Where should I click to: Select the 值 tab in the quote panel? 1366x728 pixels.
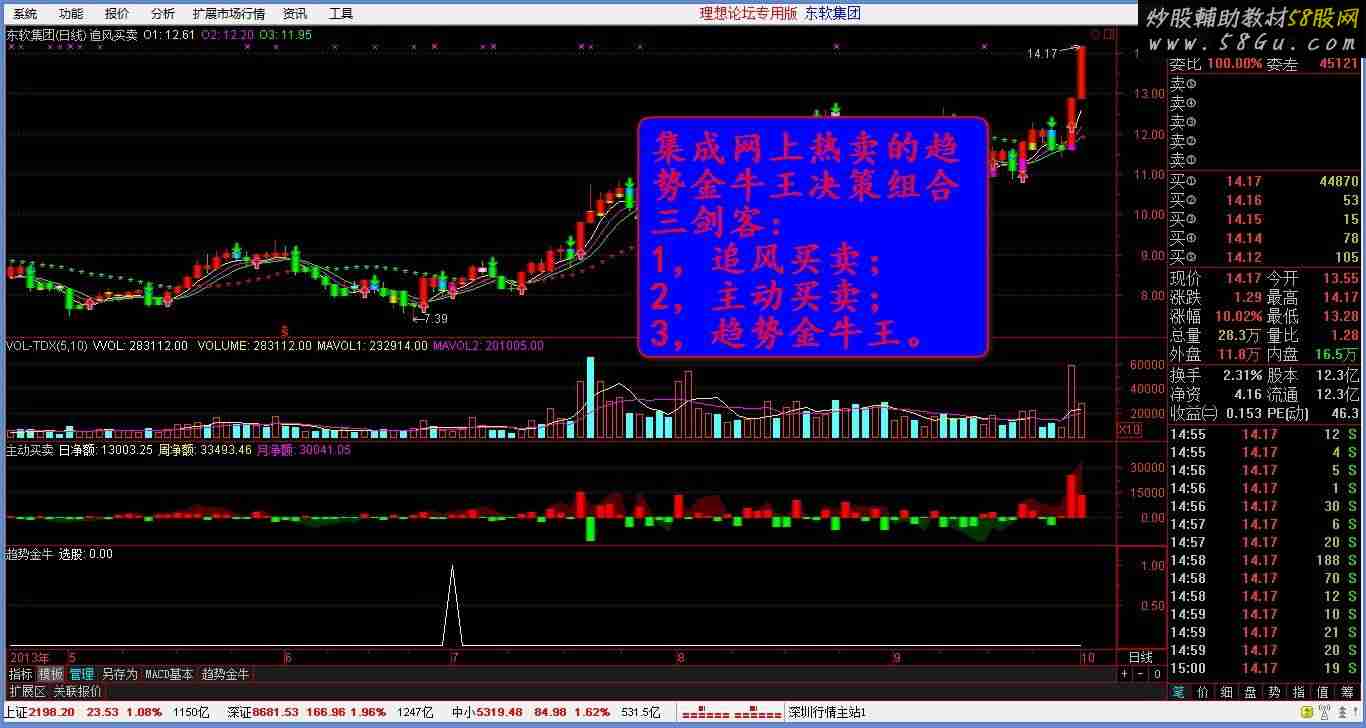click(x=1322, y=691)
